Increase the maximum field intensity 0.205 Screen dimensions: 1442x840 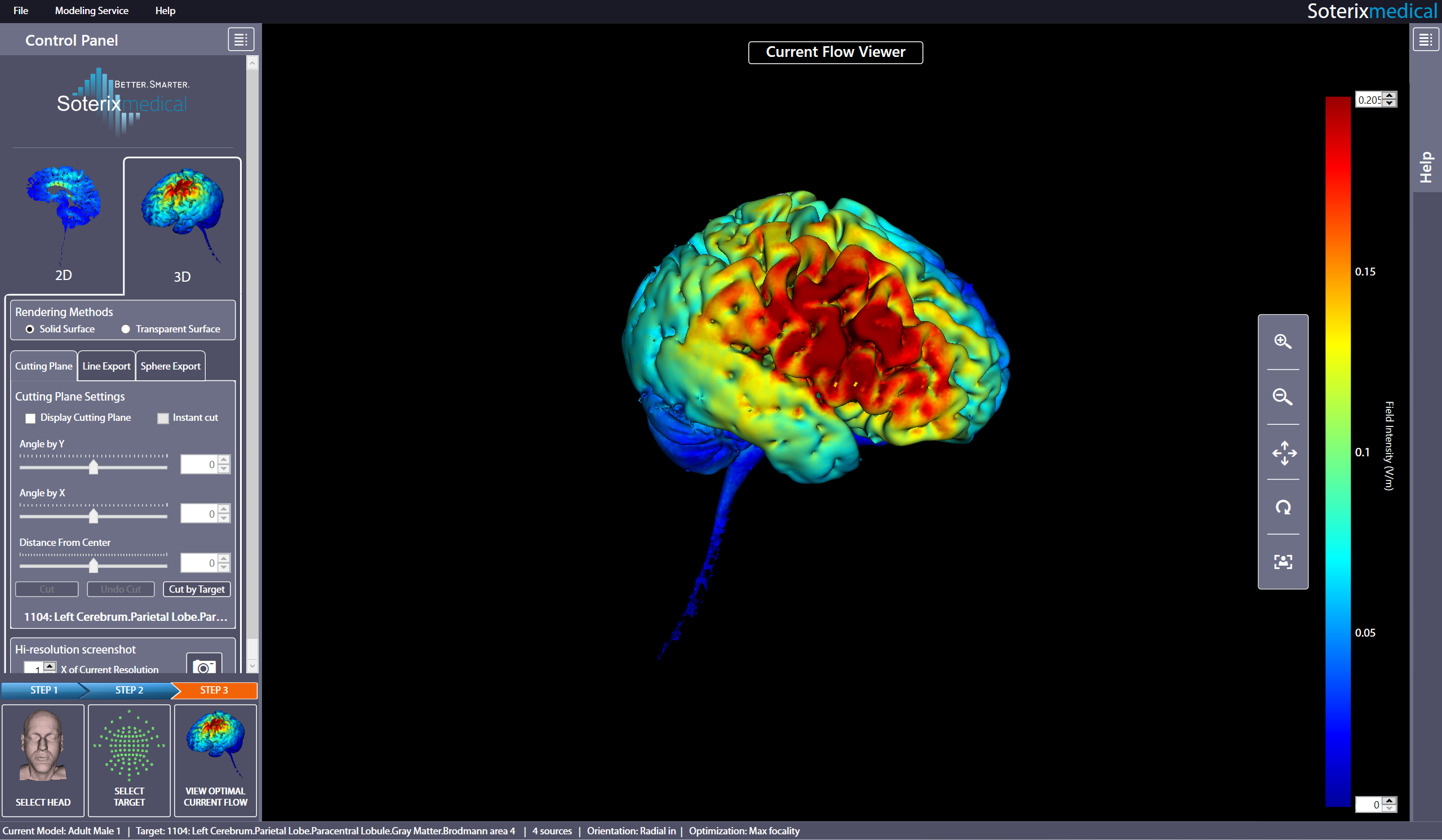[x=1390, y=95]
